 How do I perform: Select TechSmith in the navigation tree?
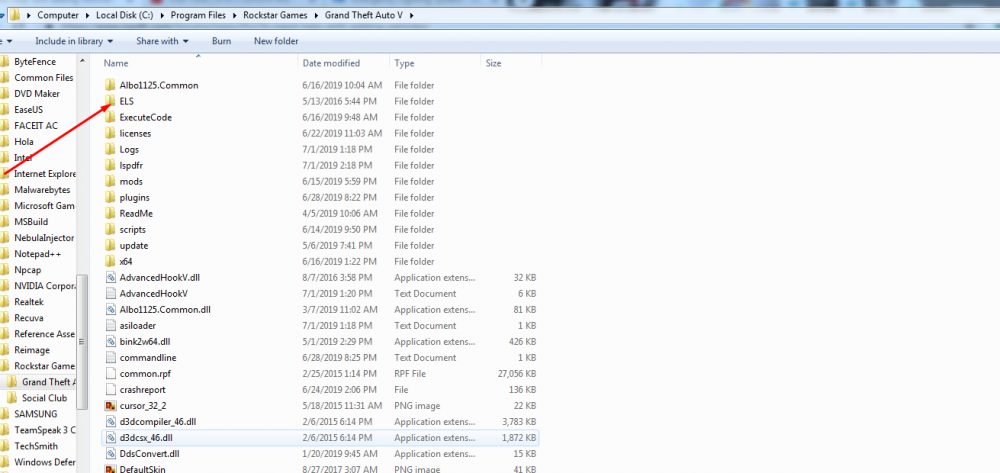(x=36, y=446)
